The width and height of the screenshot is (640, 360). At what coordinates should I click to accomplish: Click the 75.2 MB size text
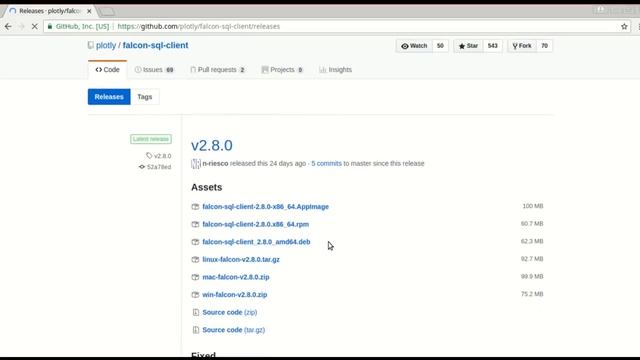[532, 294]
